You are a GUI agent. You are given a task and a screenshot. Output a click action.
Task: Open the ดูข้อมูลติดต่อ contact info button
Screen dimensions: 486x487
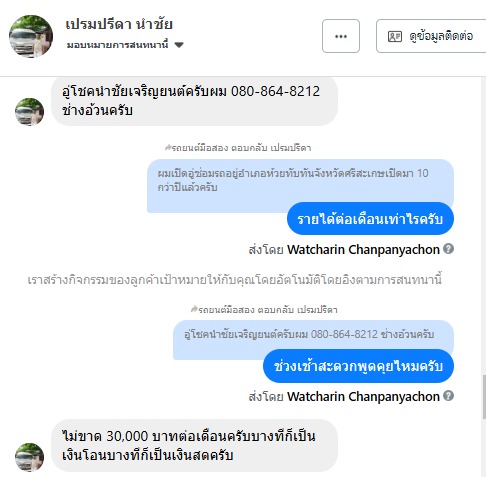coord(431,36)
